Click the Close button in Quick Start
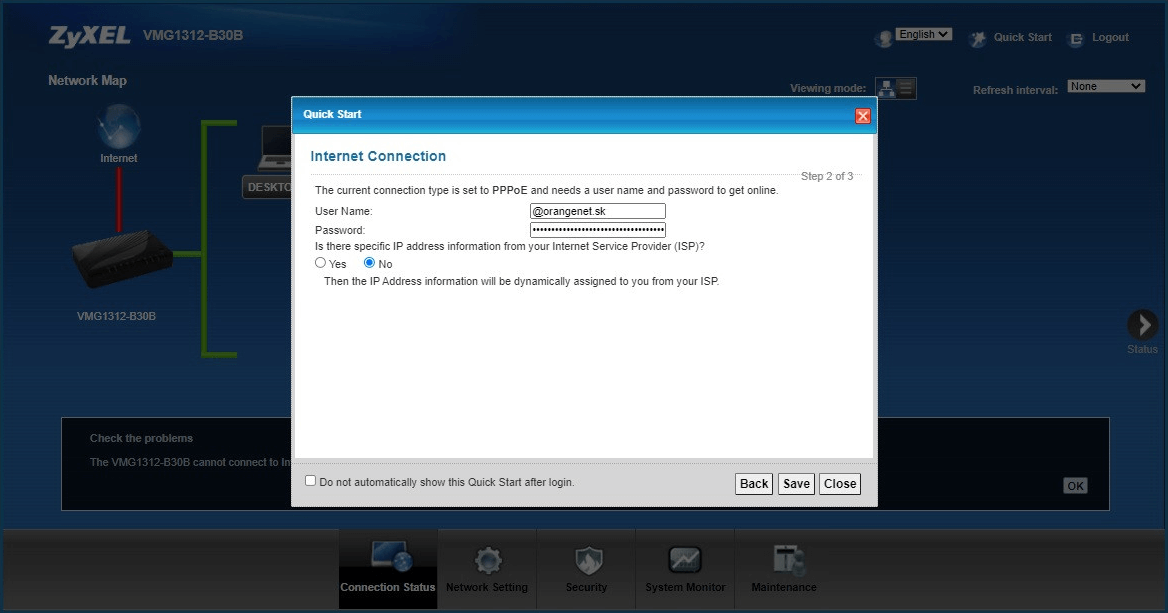Screen dimensions: 1168x613 [840, 483]
